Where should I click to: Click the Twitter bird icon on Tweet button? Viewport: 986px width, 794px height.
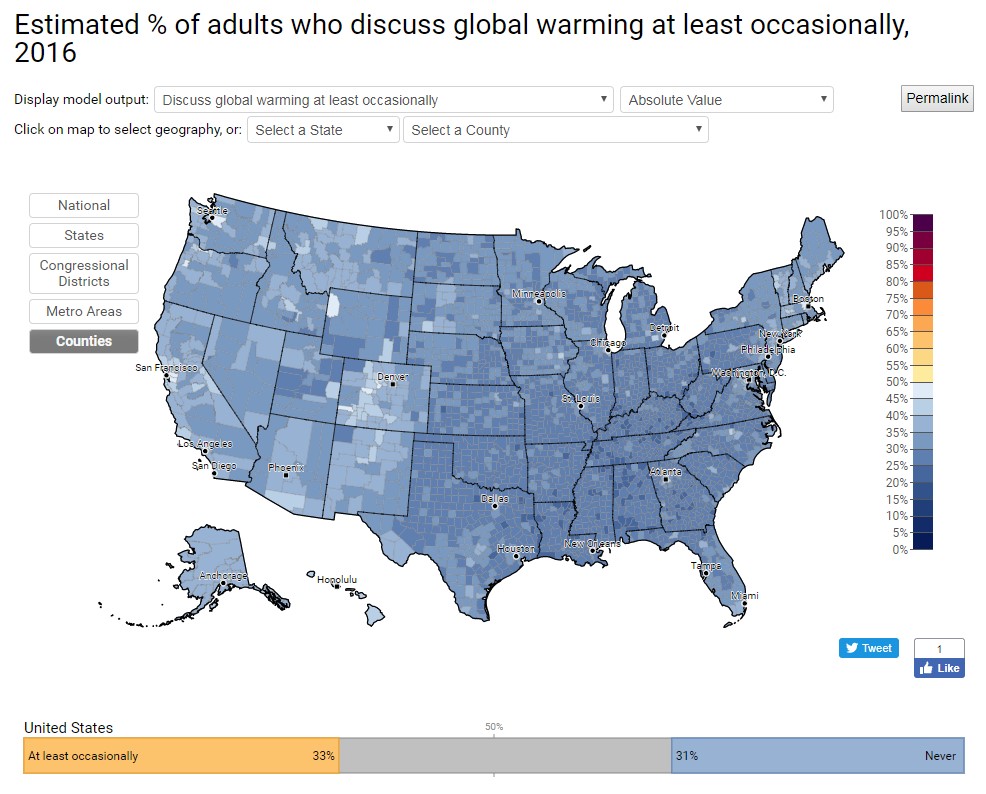854,647
